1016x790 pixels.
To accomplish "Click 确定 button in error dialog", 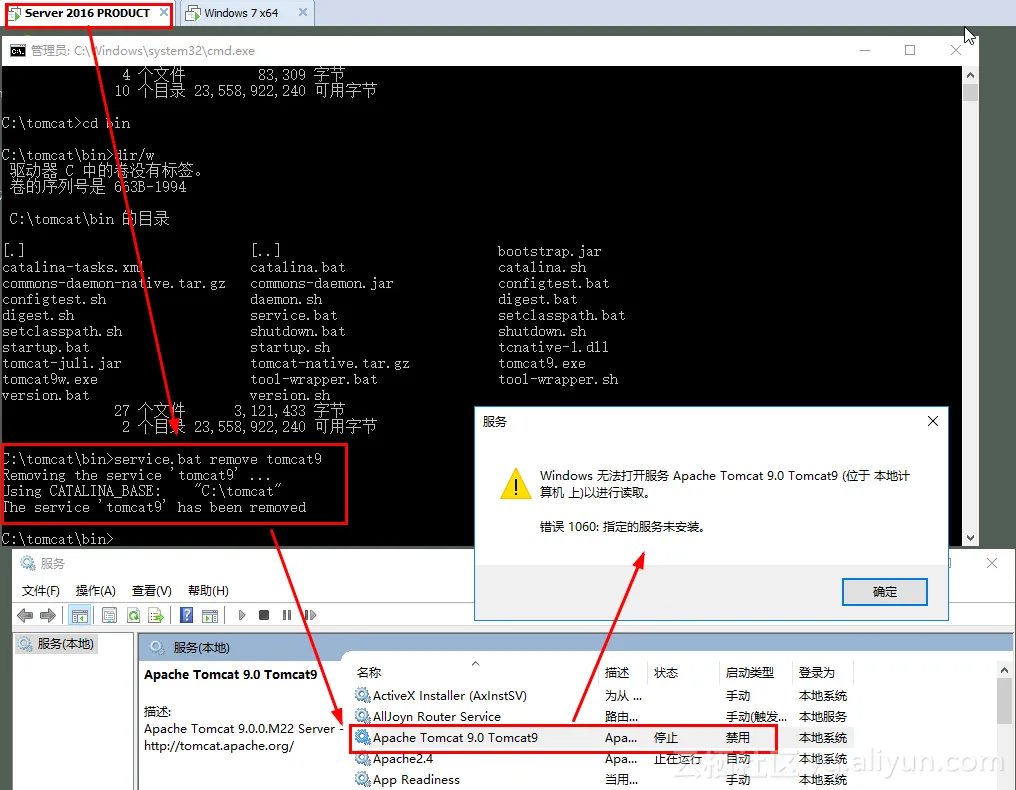I will coord(884,592).
